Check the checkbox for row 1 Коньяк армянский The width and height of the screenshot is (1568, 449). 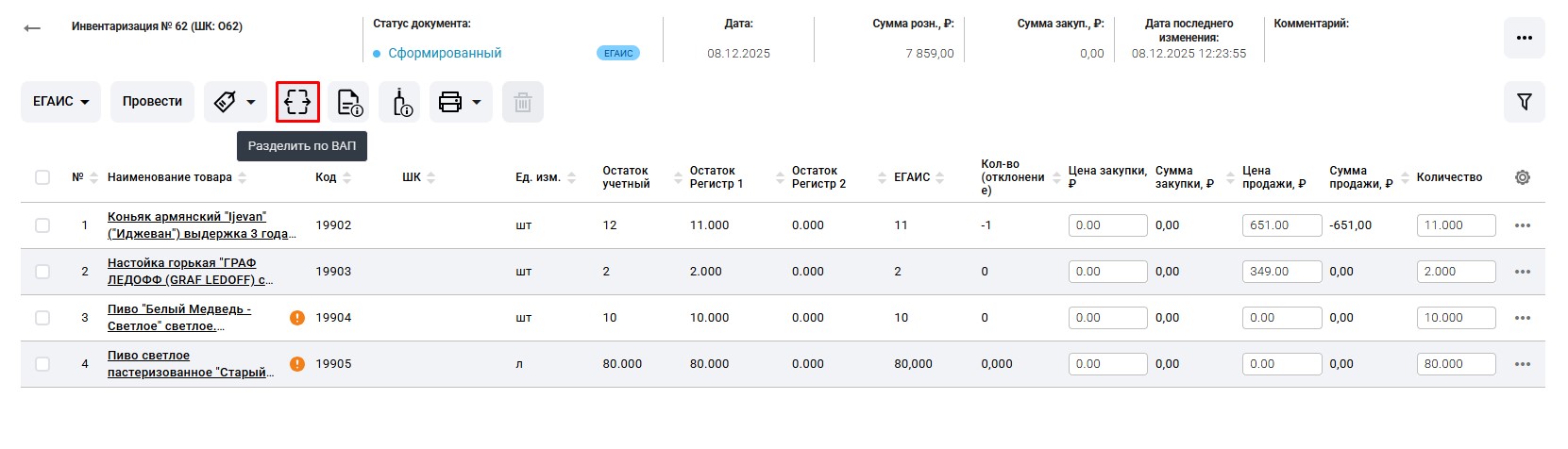coord(42,225)
